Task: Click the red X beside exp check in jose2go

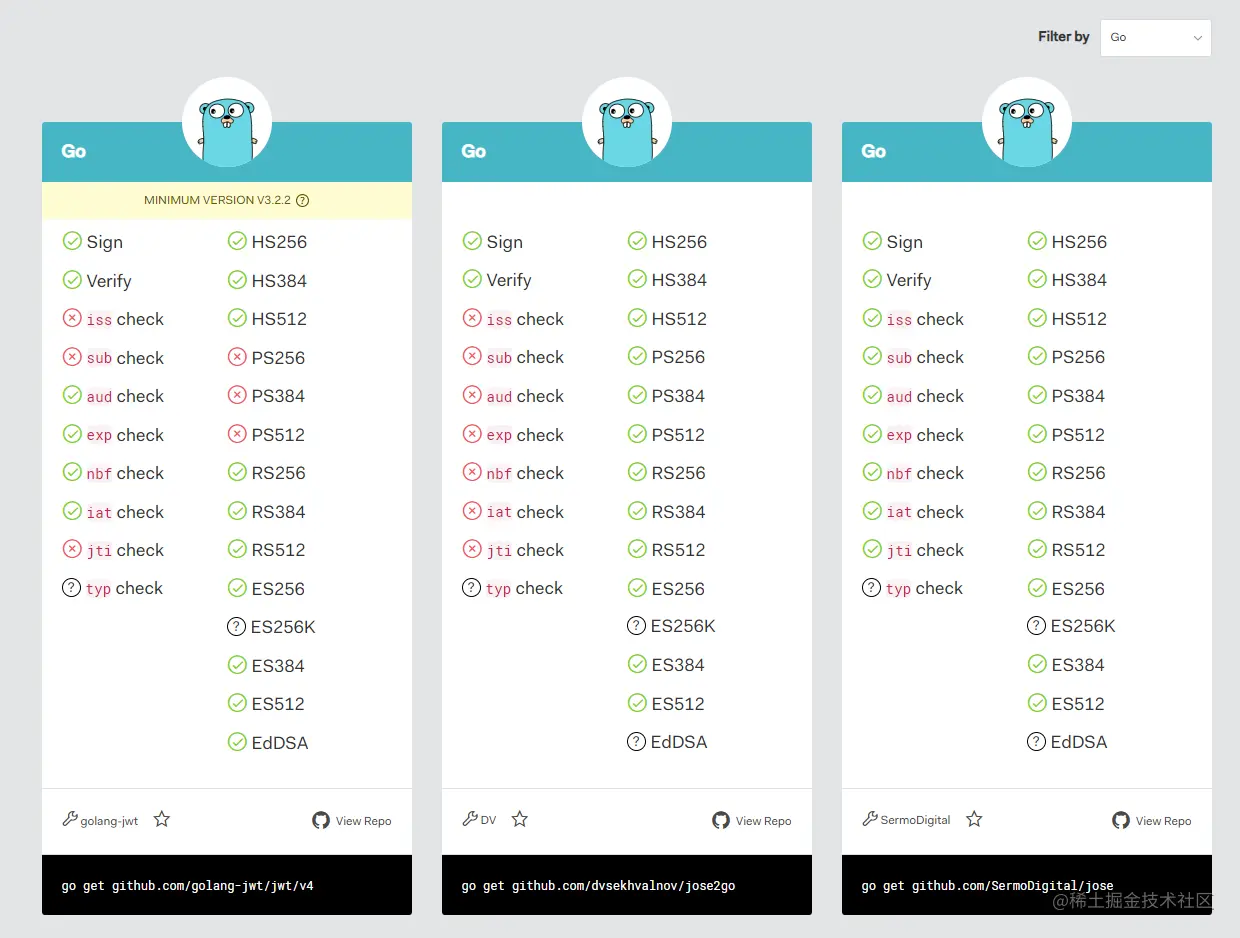Action: (x=472, y=434)
